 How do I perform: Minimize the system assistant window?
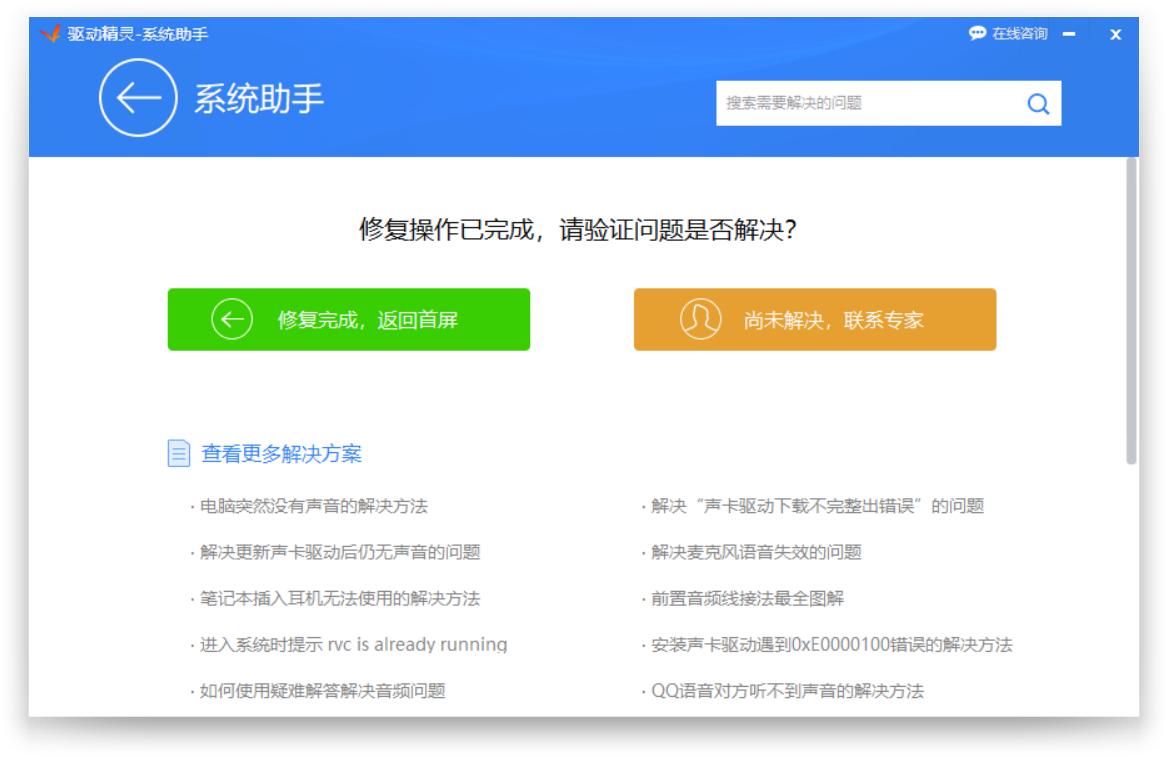[x=1069, y=34]
